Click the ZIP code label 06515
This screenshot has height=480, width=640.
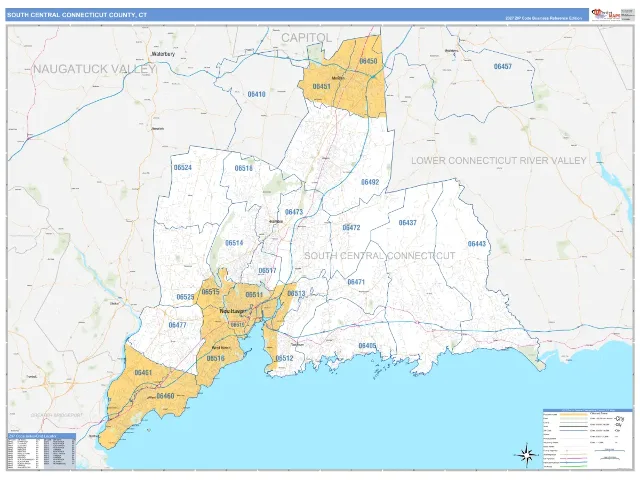coord(211,292)
